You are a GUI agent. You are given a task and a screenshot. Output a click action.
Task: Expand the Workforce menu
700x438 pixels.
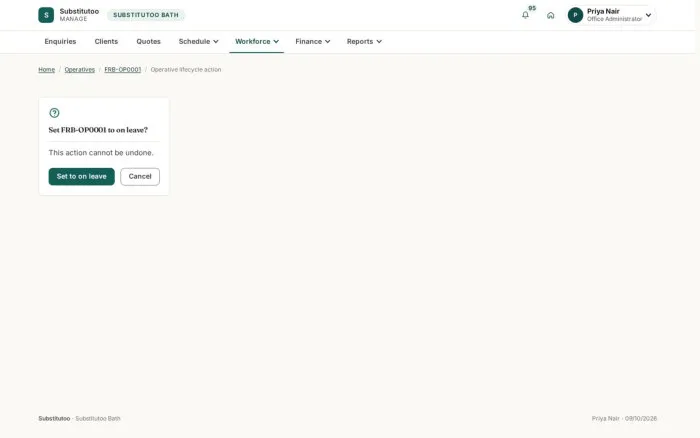click(x=257, y=42)
